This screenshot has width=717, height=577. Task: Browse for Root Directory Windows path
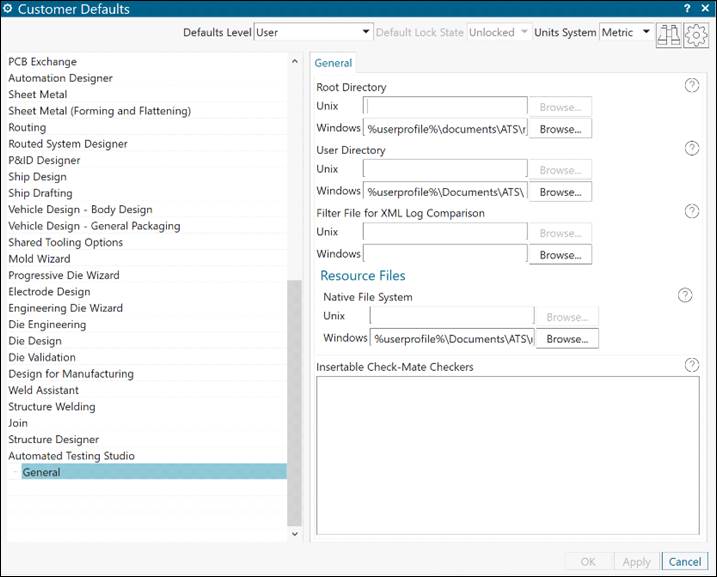(559, 129)
